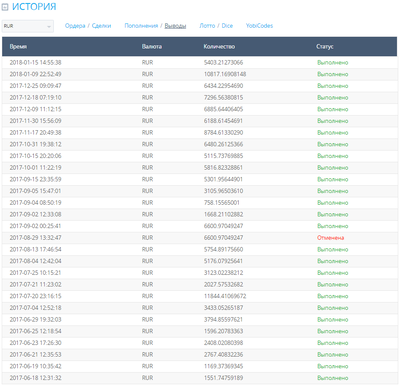Select timestamp 2017-11-17 20:49:38
The image size is (400, 386).
click(x=35, y=133)
